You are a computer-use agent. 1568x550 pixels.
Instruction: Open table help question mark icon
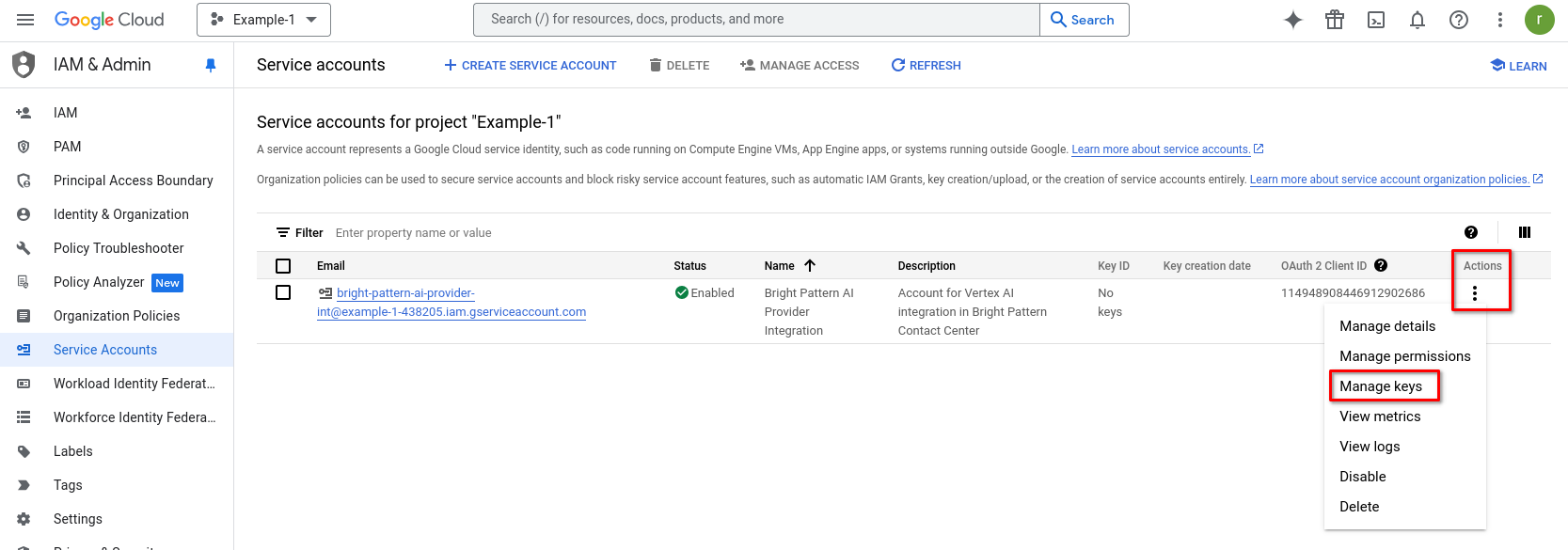coord(1471,232)
